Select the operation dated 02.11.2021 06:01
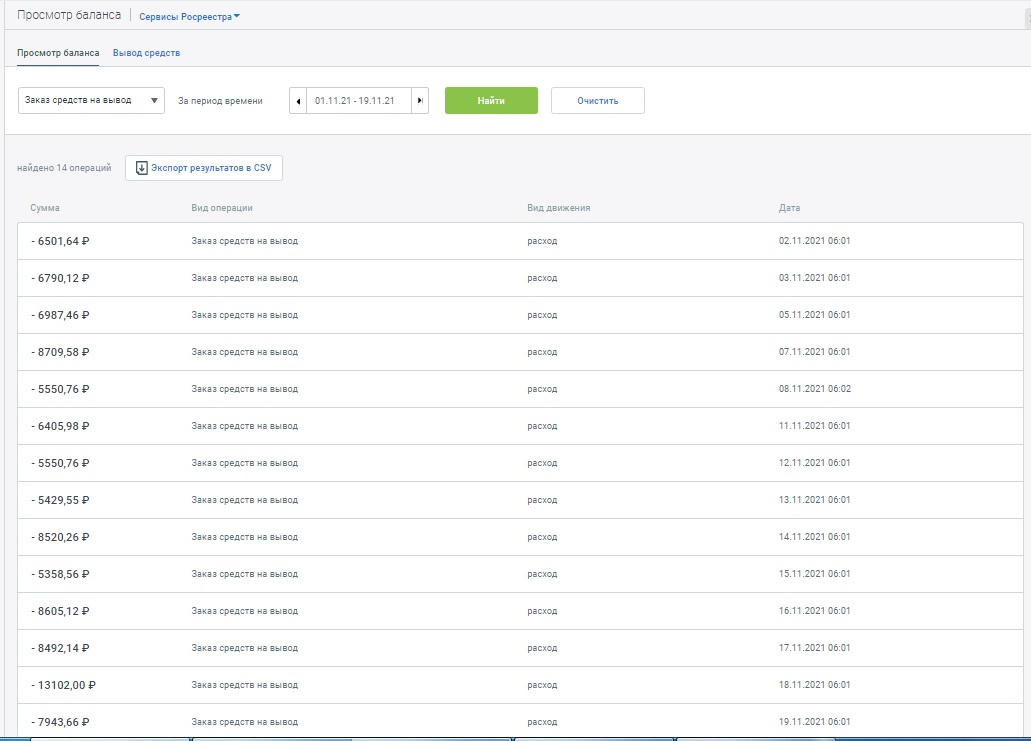 520,241
